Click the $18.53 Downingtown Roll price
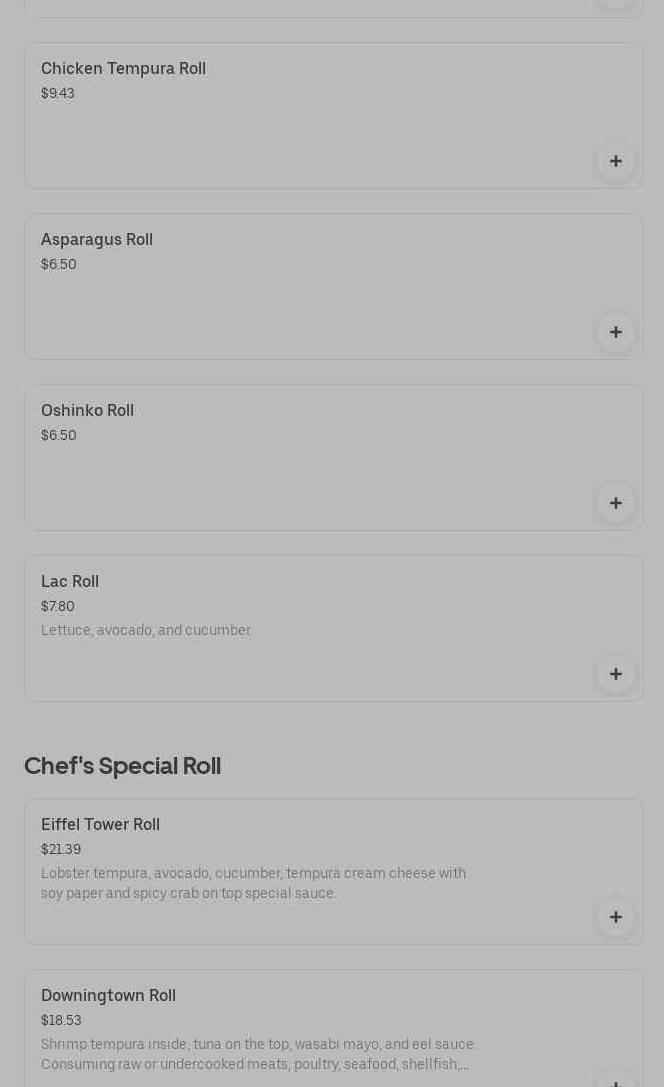Screen dimensions: 664x1087 [61, 1021]
